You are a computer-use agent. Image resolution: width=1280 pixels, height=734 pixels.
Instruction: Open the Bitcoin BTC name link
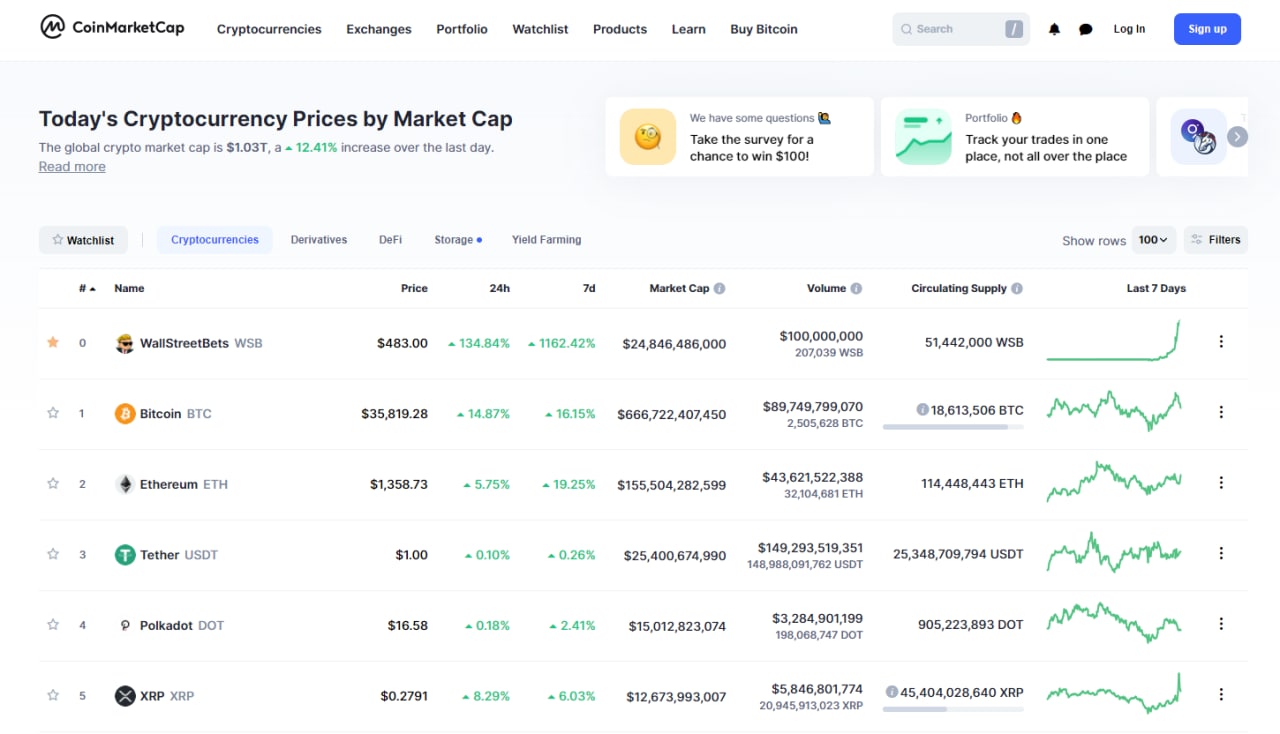(x=176, y=413)
